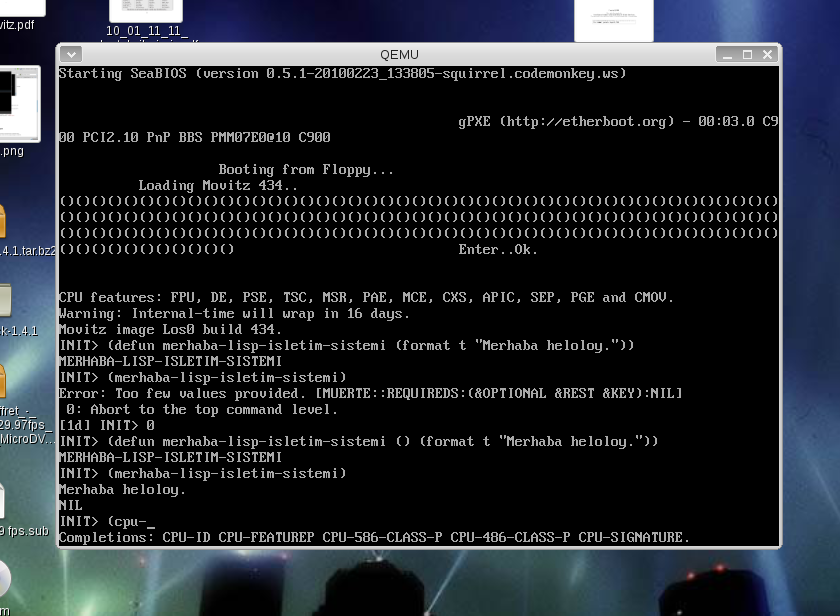Select the .pdf file on the desktop
The image size is (840, 616).
[17, 16]
